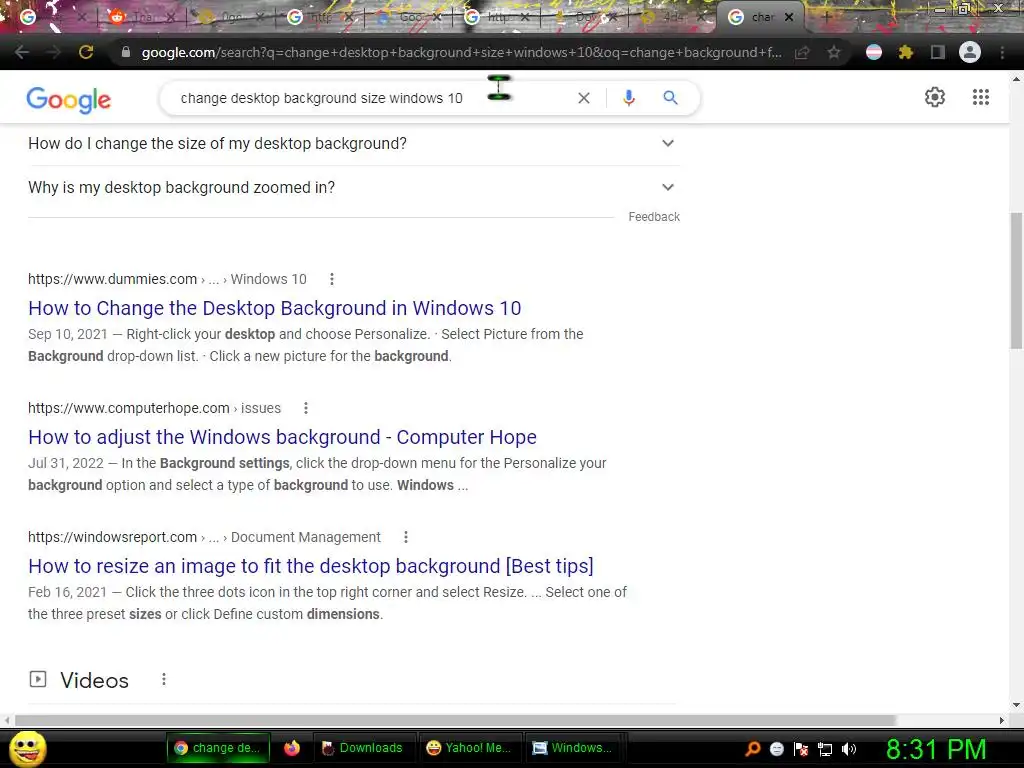Open the striped flag extension icon

pos(873,52)
